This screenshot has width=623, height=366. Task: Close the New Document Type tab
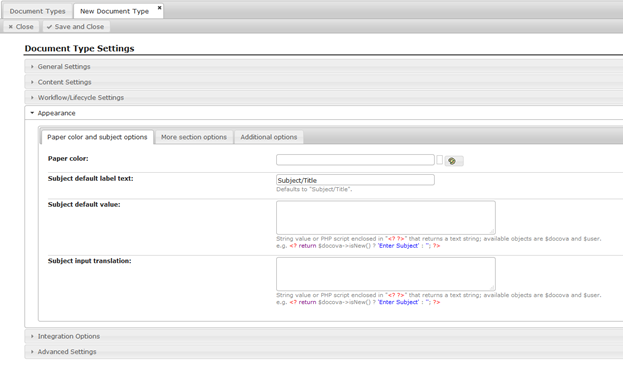coord(159,8)
